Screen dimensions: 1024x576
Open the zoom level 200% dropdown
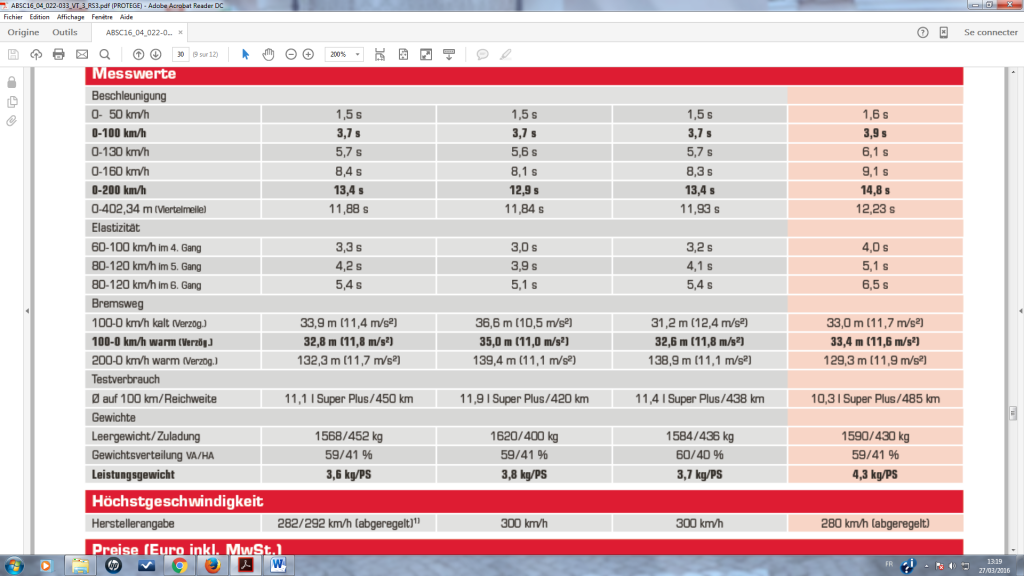[343, 54]
